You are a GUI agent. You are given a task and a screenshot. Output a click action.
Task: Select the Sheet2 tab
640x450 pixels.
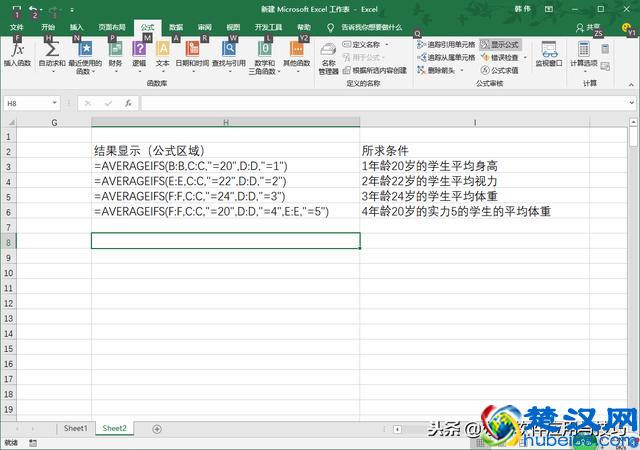pyautogui.click(x=114, y=428)
